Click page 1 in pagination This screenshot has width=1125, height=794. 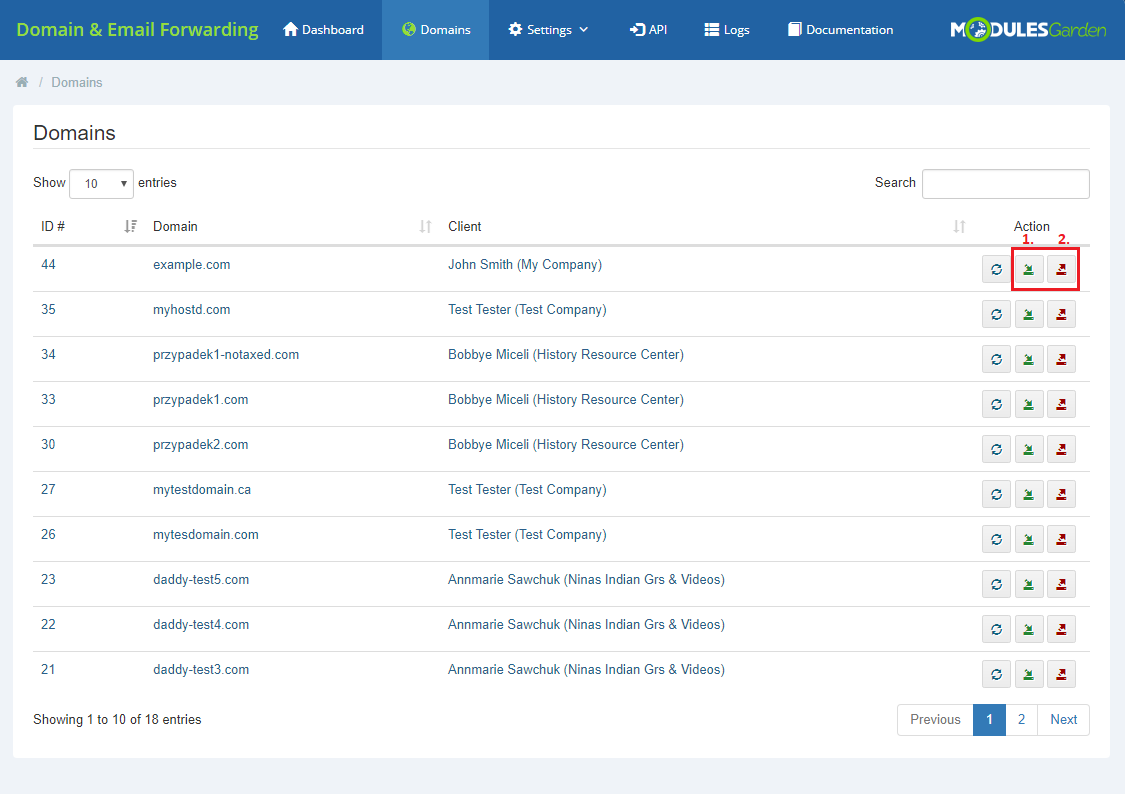pos(989,719)
